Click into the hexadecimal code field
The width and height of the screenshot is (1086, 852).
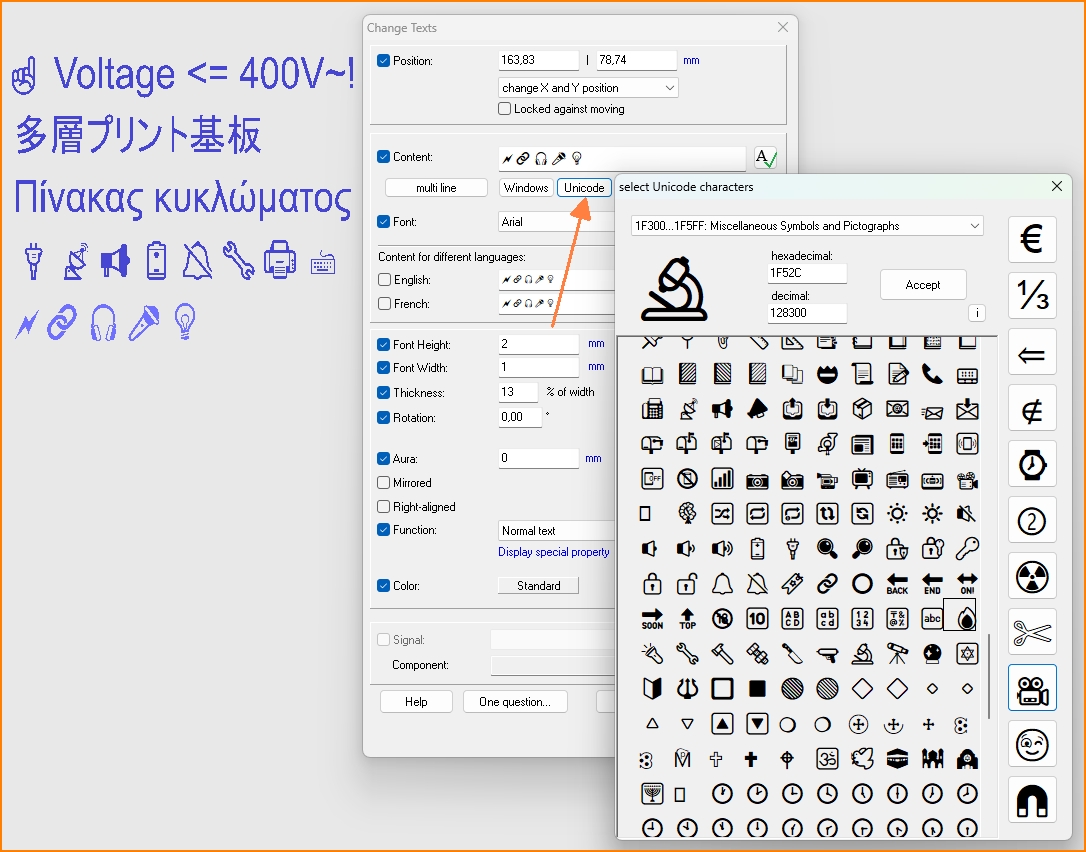click(806, 273)
